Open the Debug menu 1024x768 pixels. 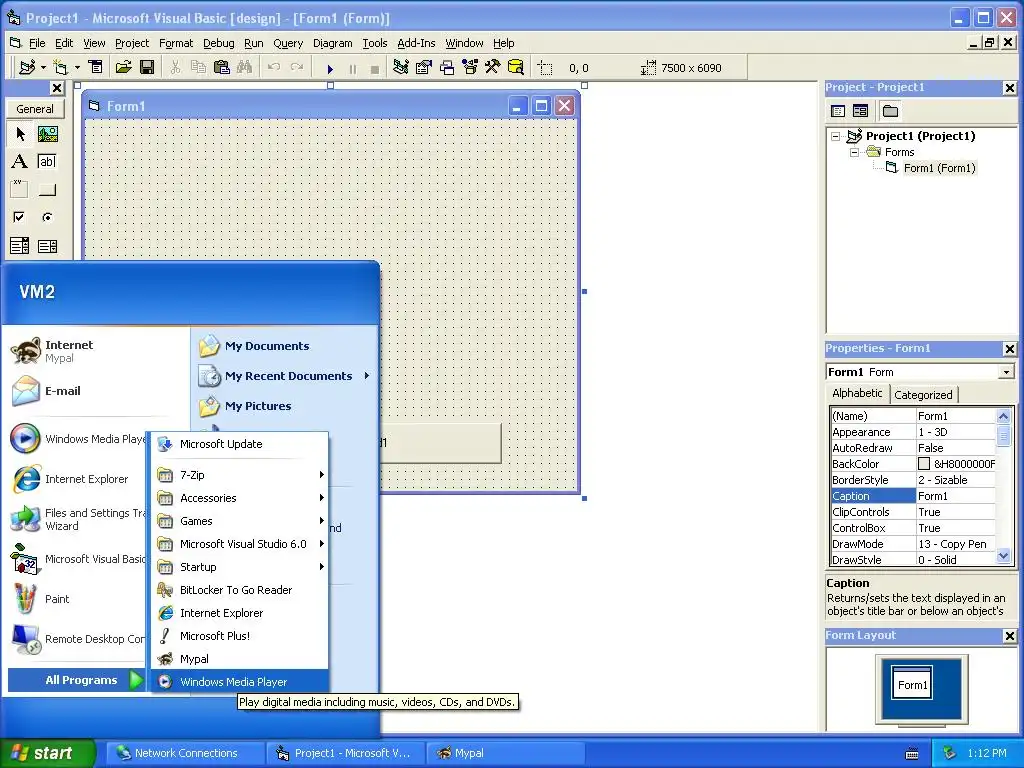click(x=218, y=43)
